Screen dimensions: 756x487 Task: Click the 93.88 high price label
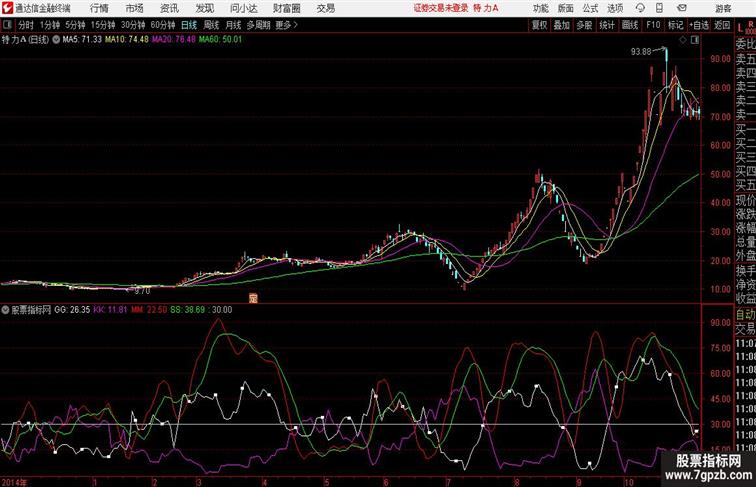point(641,52)
